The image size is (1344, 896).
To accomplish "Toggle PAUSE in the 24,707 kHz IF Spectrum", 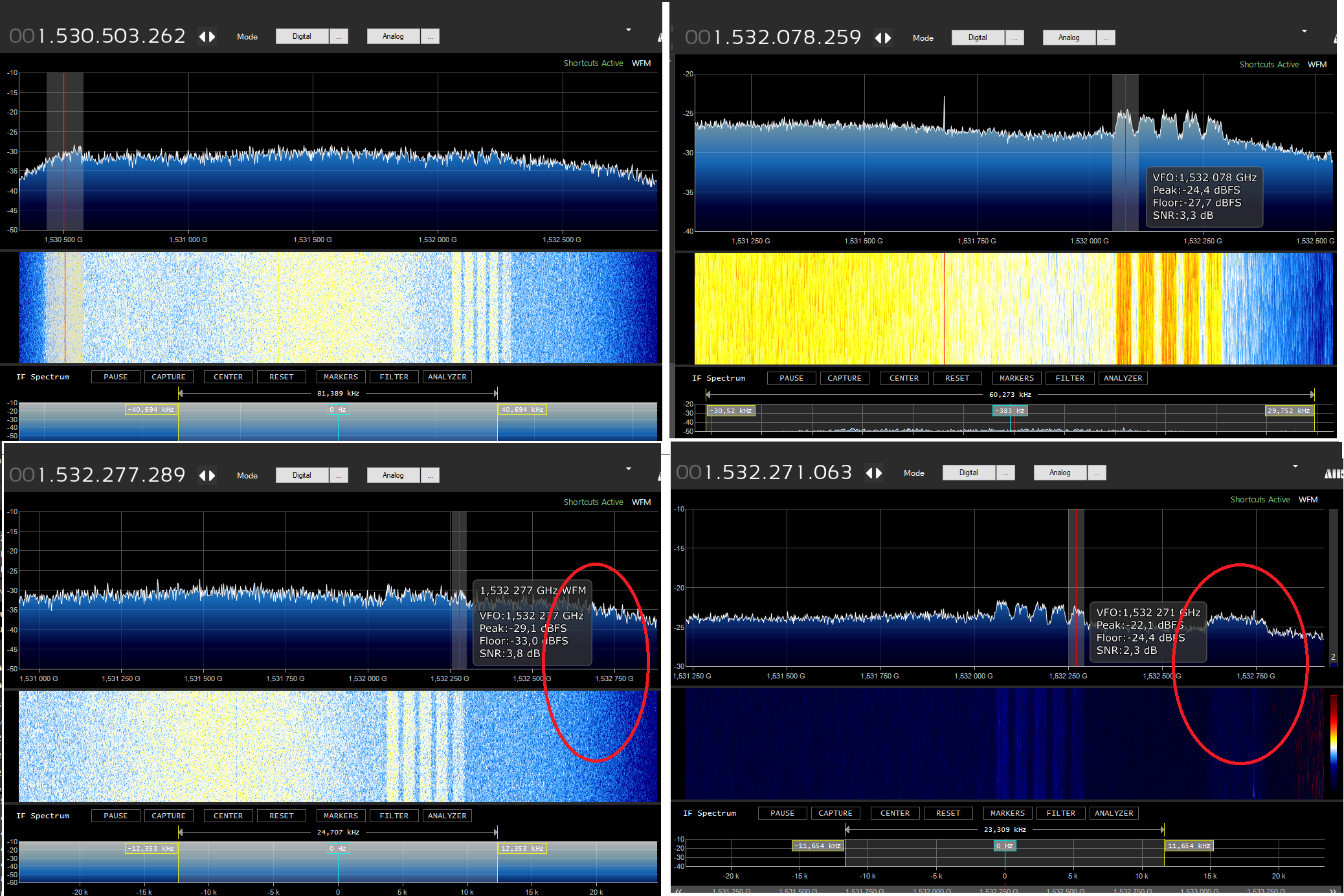I will [115, 816].
